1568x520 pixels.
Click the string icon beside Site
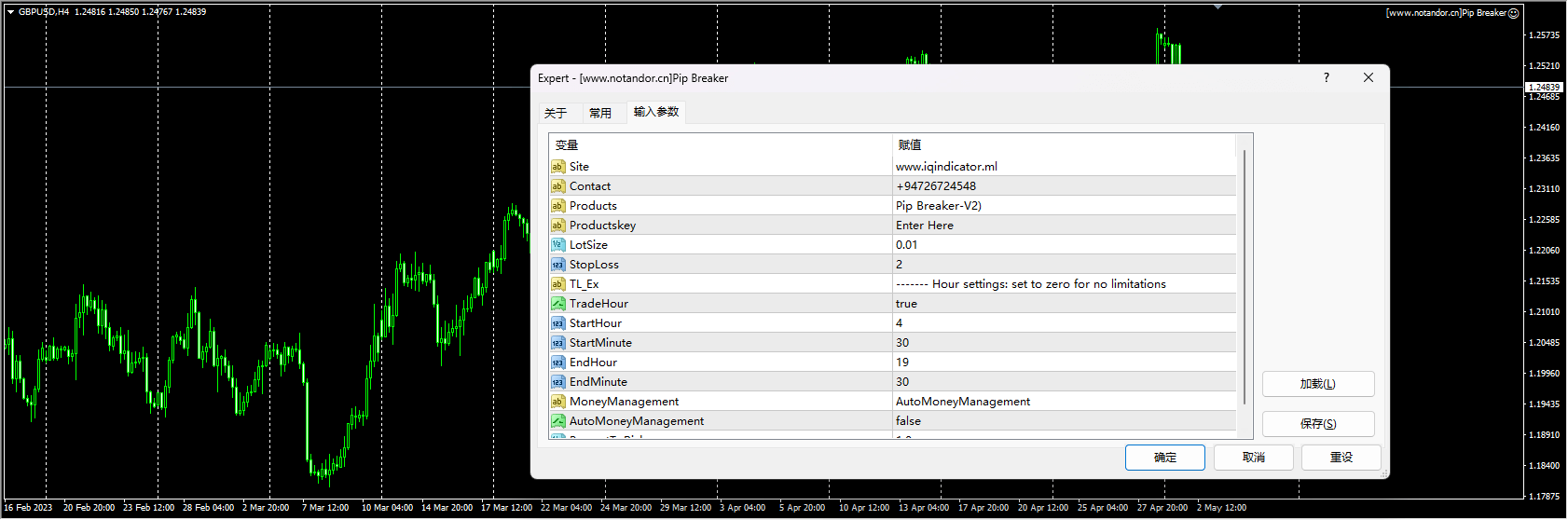[557, 167]
